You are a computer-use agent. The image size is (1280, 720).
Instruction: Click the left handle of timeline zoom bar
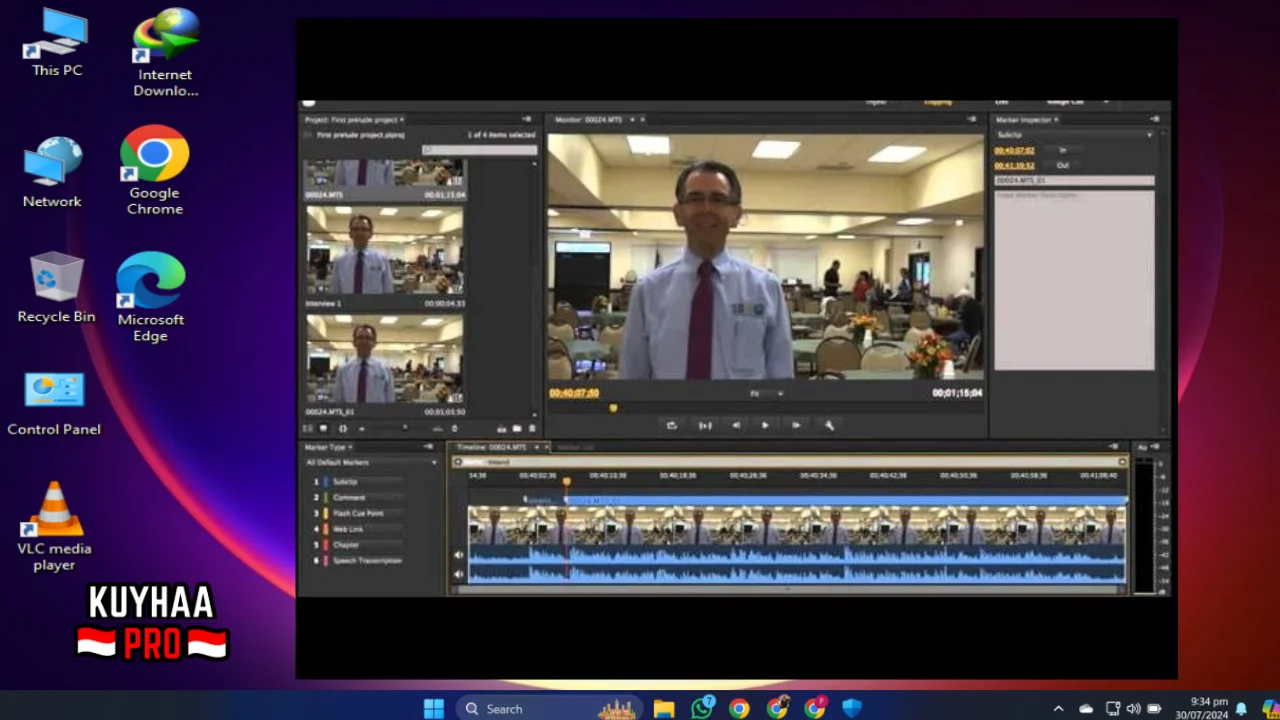click(458, 462)
